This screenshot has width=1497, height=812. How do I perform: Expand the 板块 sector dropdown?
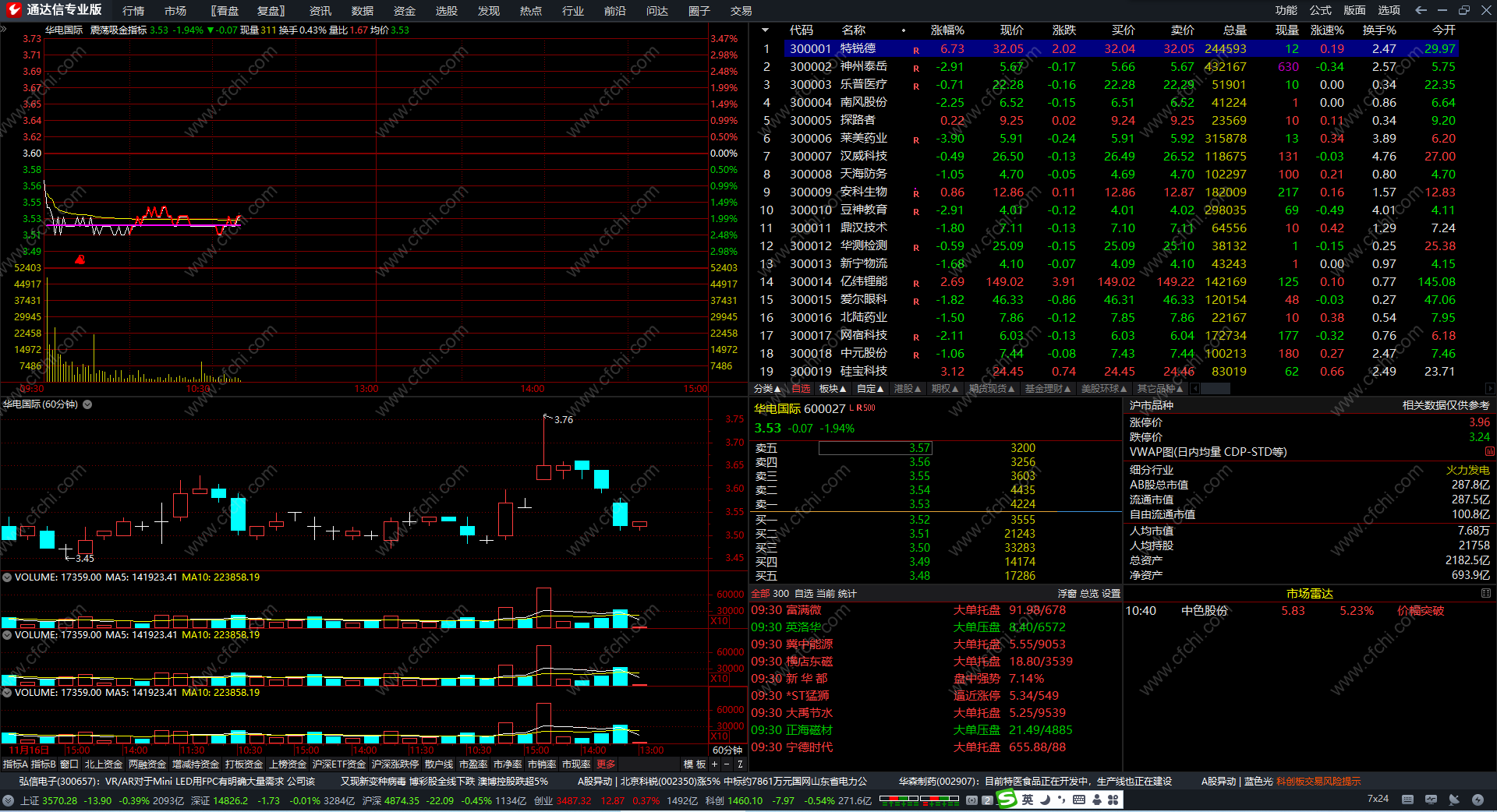[x=833, y=389]
